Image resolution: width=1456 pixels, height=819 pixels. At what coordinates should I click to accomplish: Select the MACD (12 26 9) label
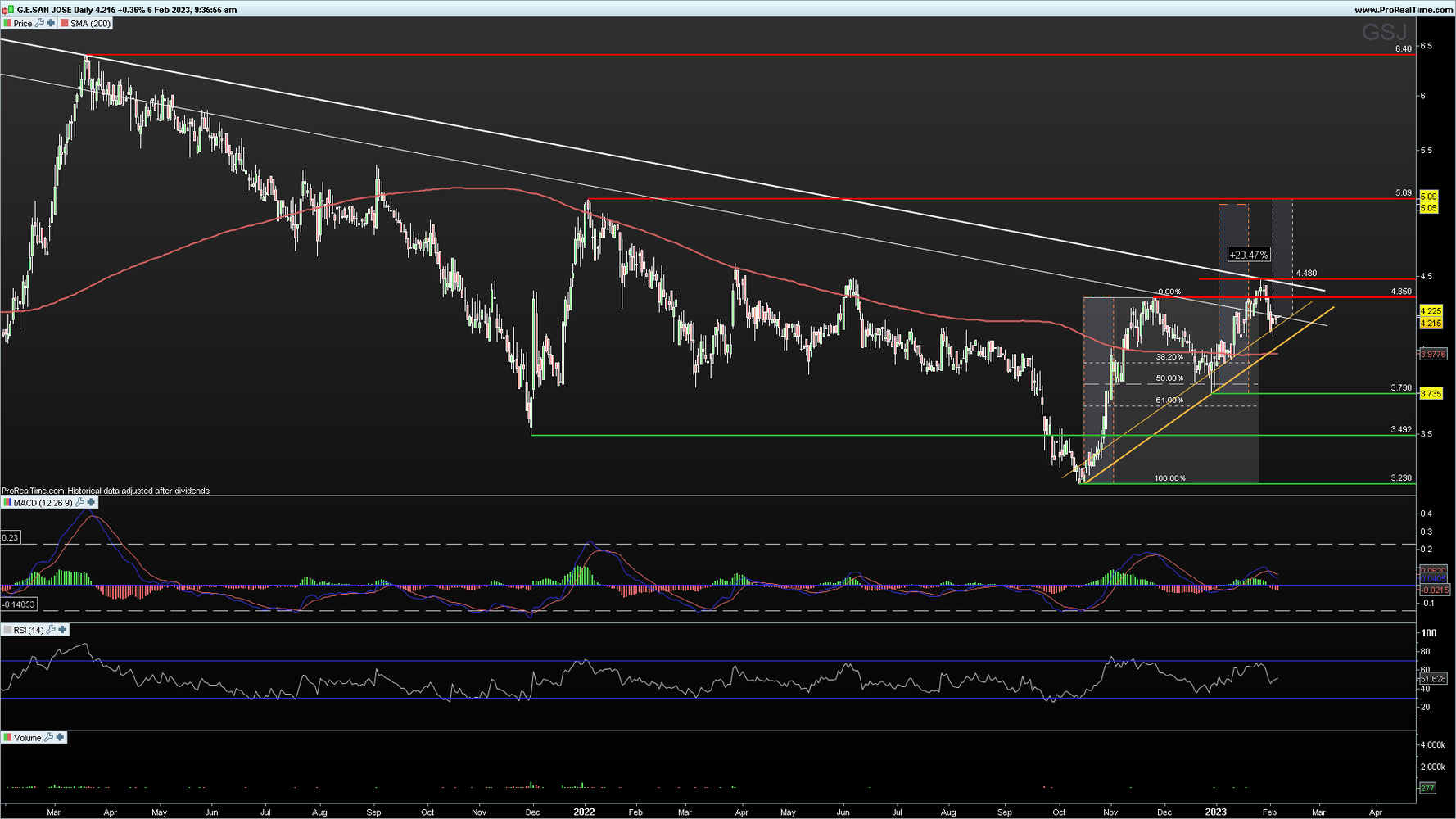[43, 503]
